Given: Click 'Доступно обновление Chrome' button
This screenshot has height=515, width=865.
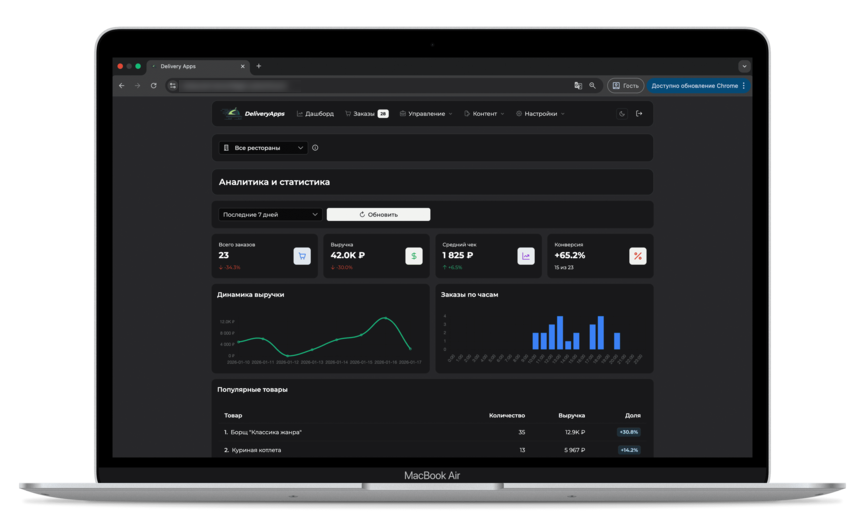Looking at the screenshot, I should pyautogui.click(x=697, y=86).
